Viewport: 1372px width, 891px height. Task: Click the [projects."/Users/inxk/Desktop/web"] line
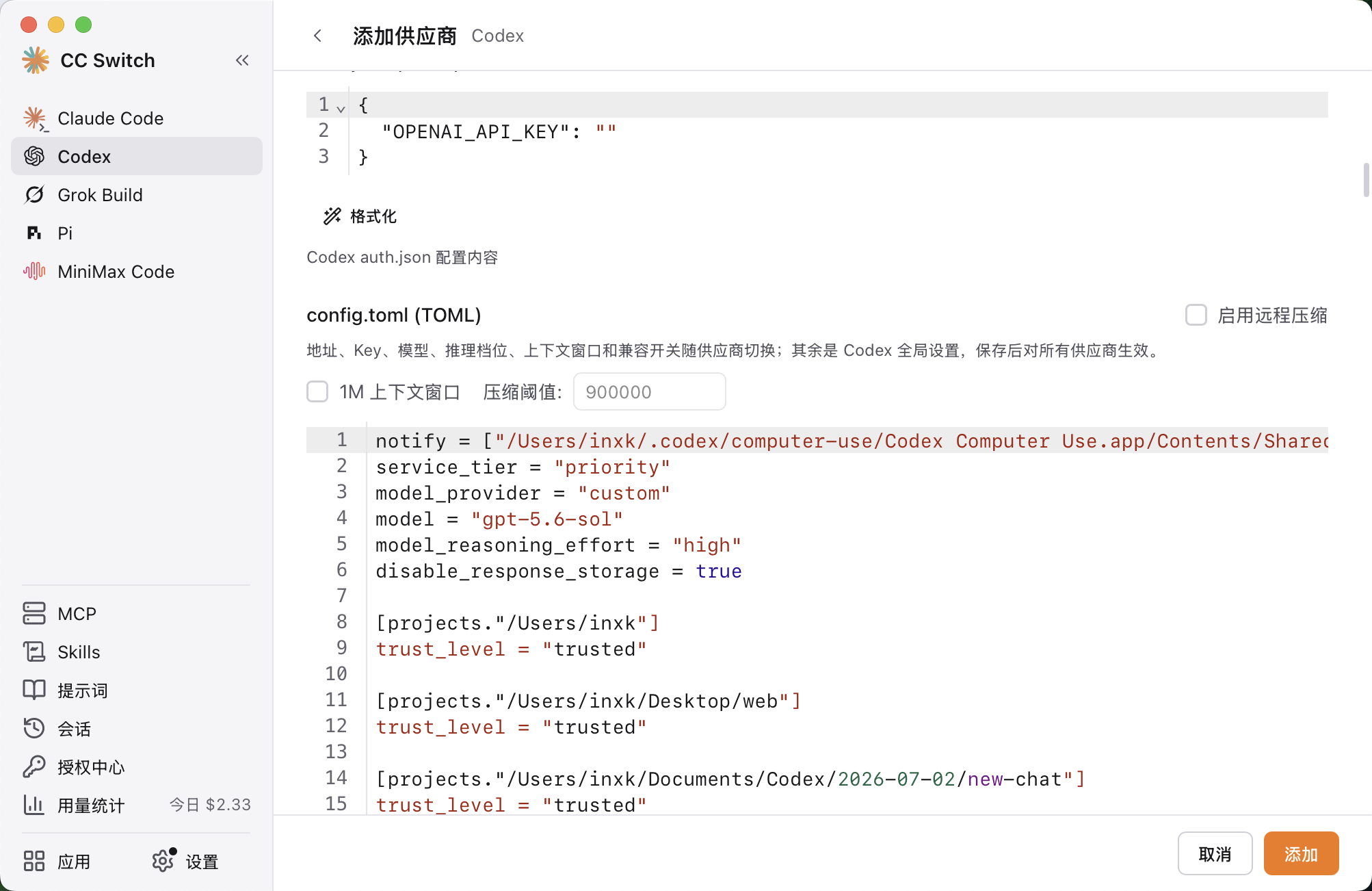pos(588,701)
